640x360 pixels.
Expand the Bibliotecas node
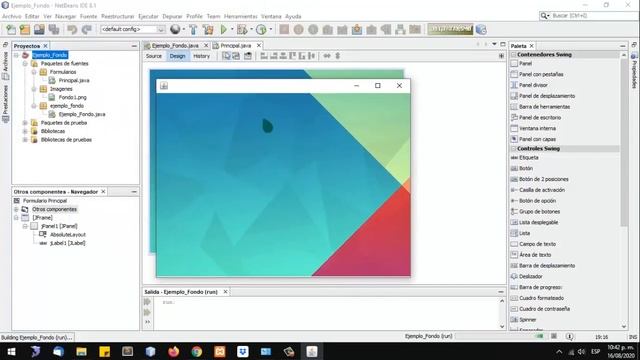point(25,131)
